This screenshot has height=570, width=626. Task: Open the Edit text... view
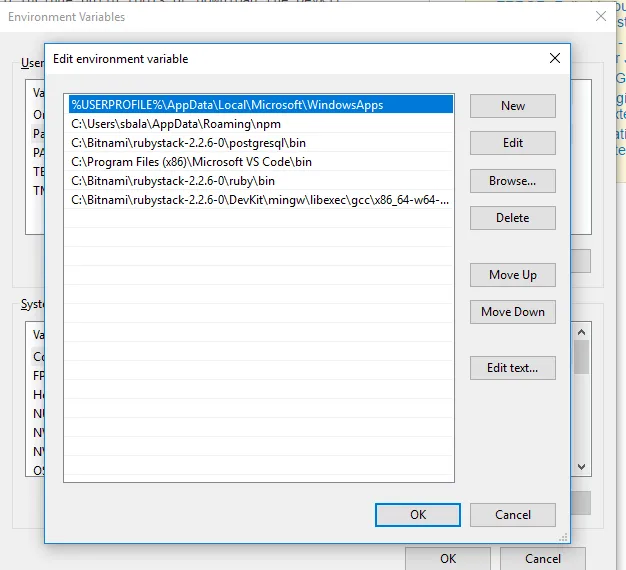click(x=513, y=368)
